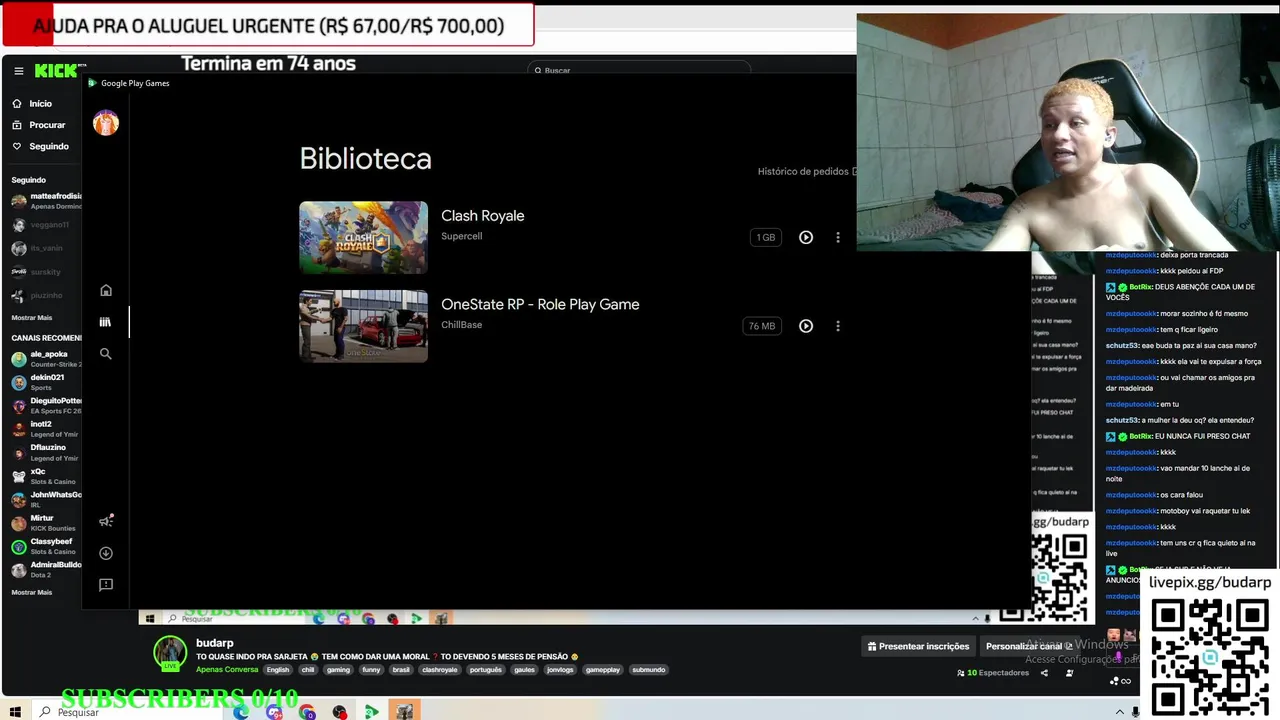Expand recommended channels with bottom Mostrar Mais
Viewport: 1280px width, 720px height.
coord(32,592)
